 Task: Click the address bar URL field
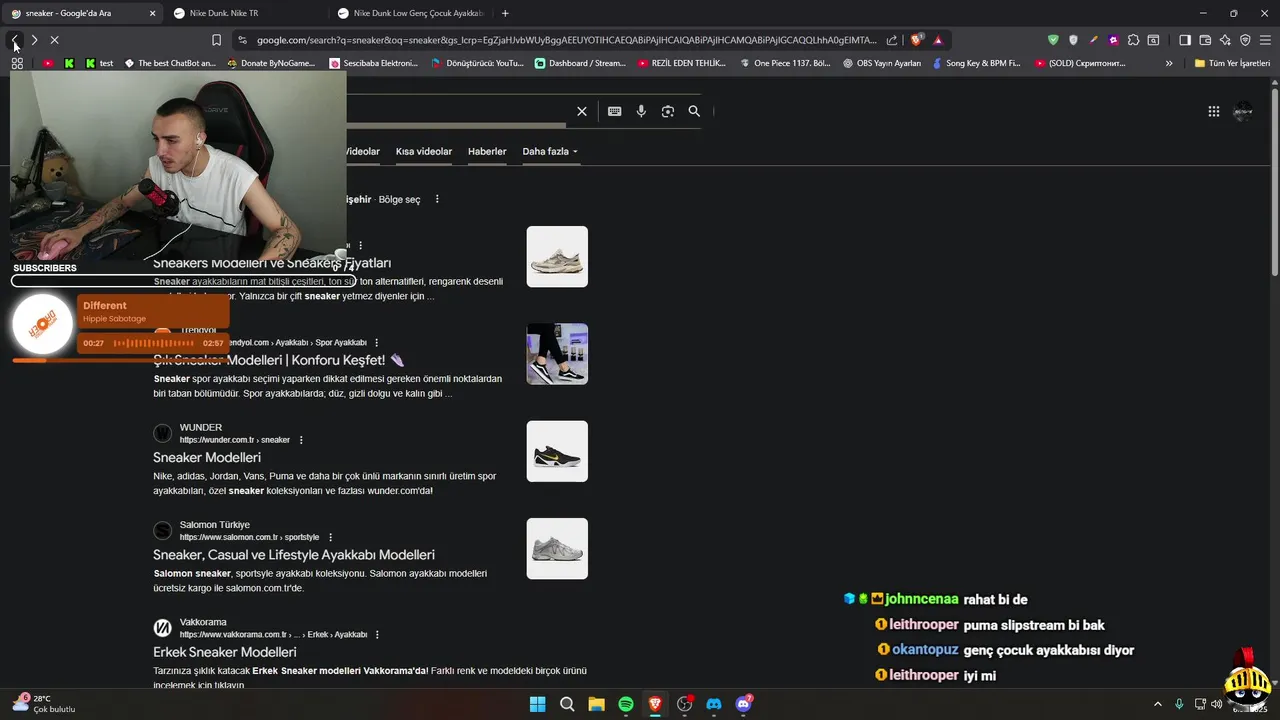[x=566, y=40]
